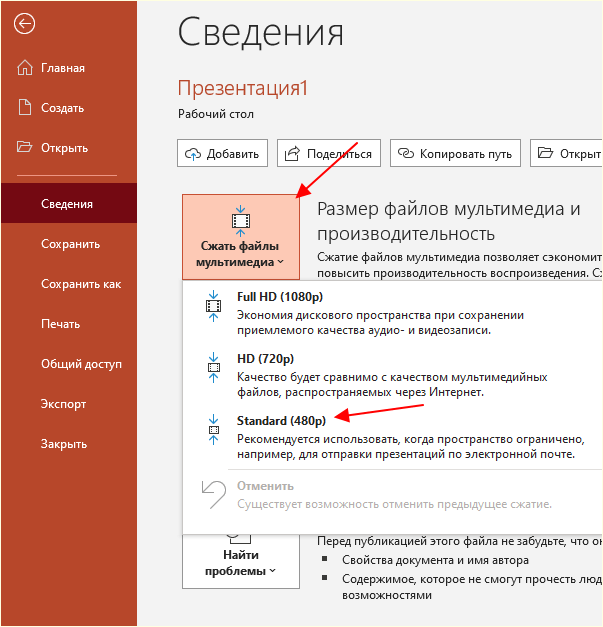Click the disabled Отменить menu entry
Image resolution: width=603 pixels, height=627 pixels.
(393, 495)
